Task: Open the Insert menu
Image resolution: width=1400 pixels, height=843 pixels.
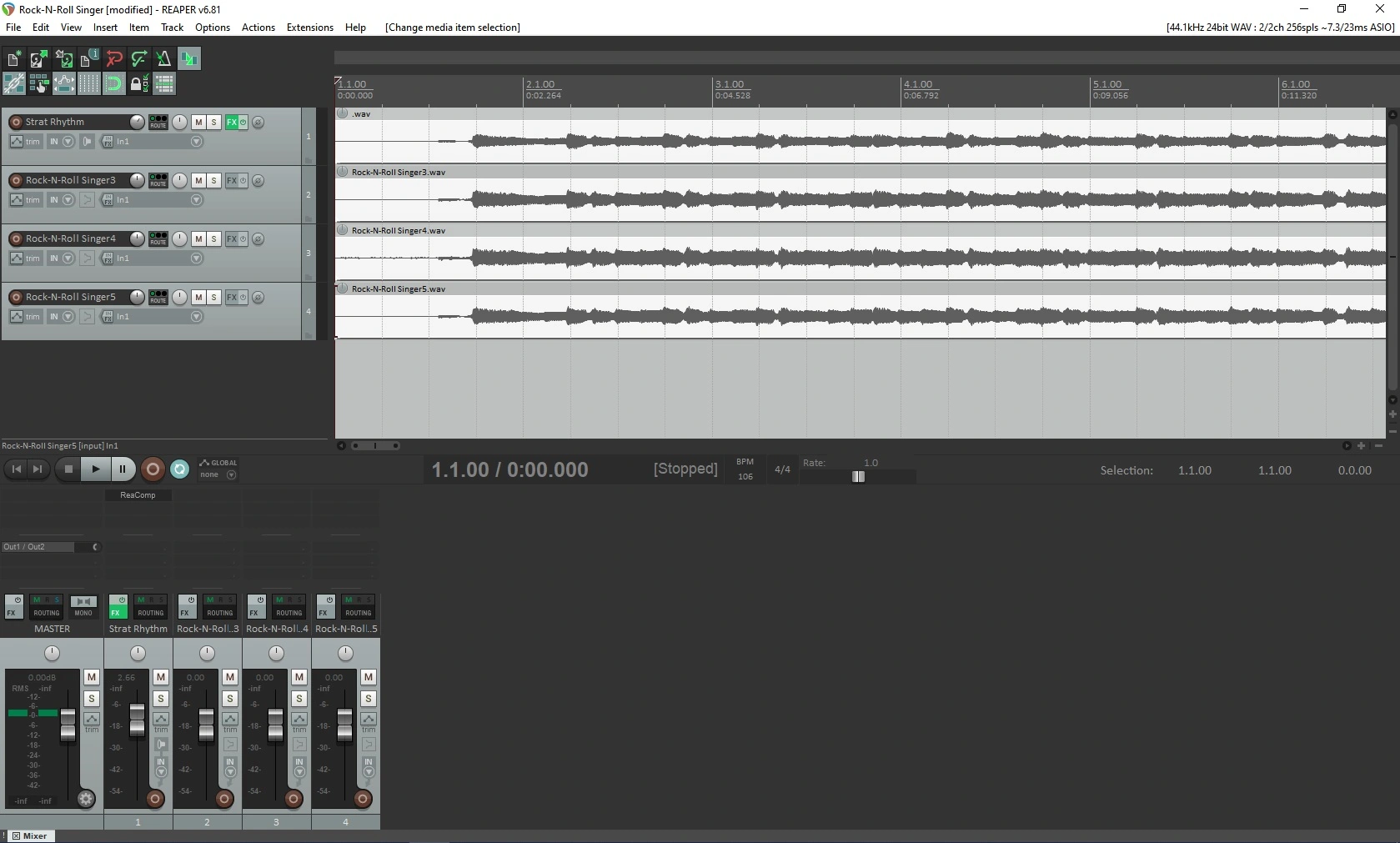Action: pyautogui.click(x=105, y=28)
